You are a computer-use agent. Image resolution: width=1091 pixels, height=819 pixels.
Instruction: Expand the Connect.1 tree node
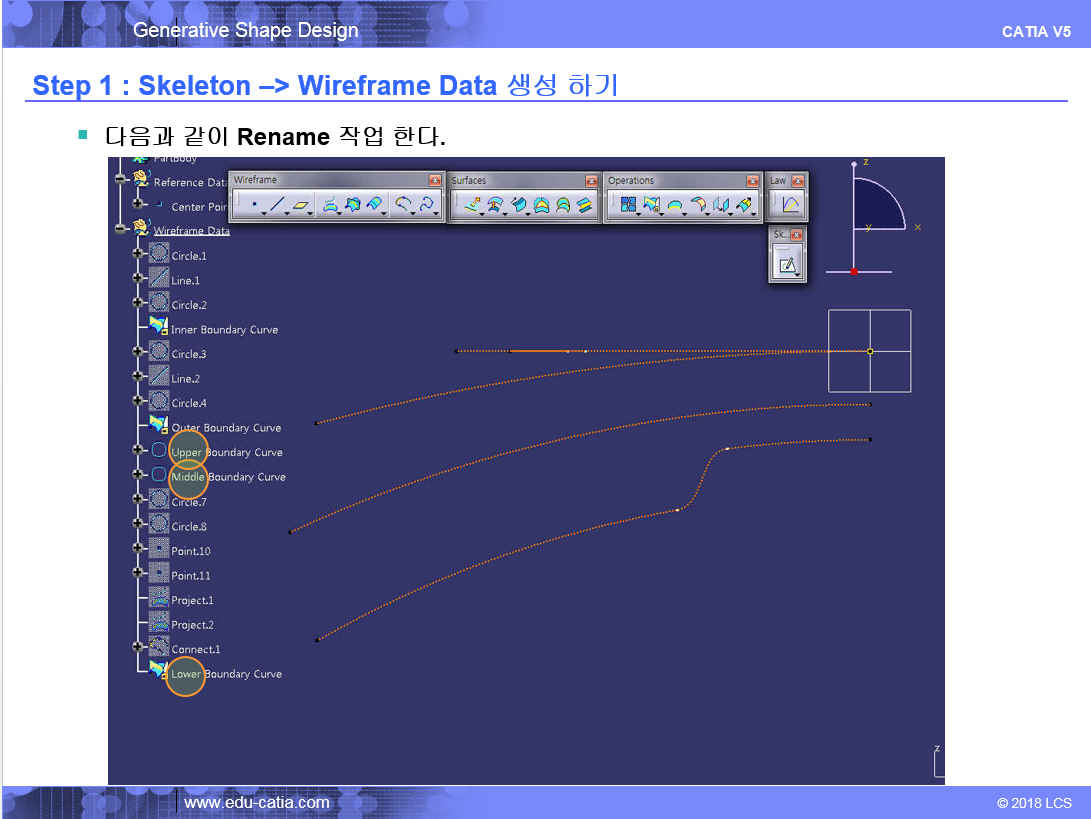137,647
